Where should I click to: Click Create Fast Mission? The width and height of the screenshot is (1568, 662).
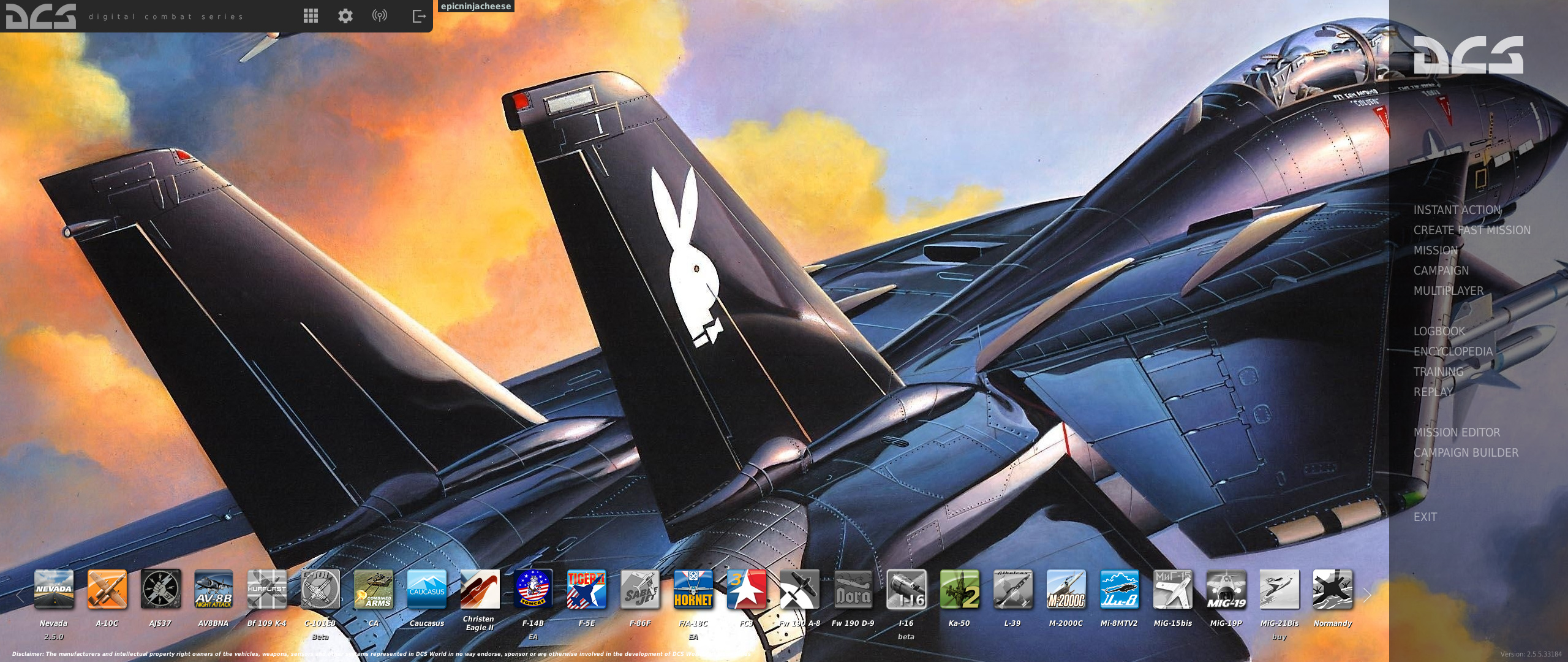1471,230
